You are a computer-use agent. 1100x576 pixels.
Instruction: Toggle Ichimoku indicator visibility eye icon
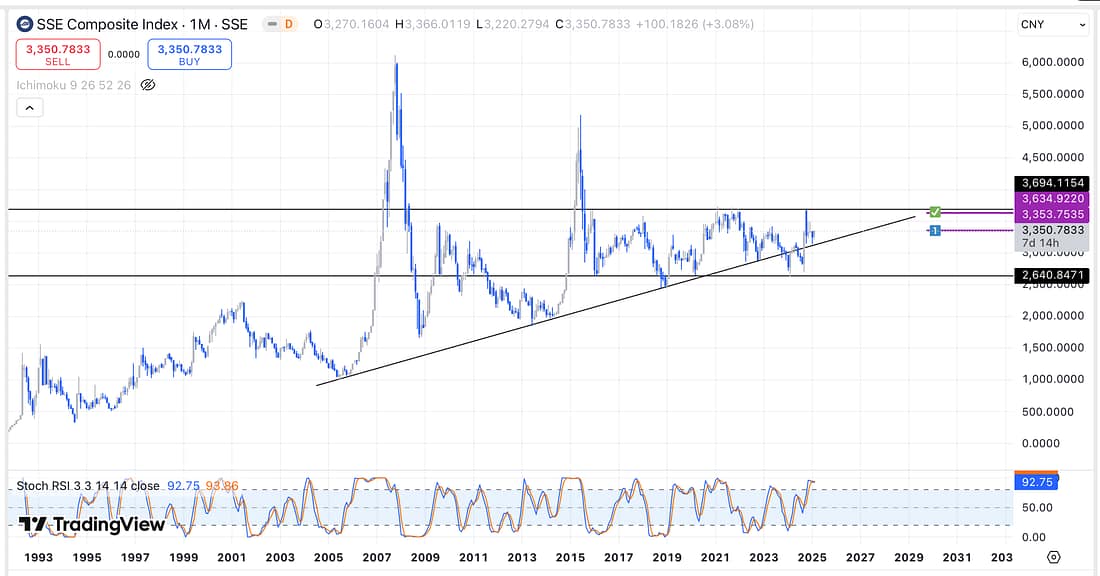click(147, 85)
